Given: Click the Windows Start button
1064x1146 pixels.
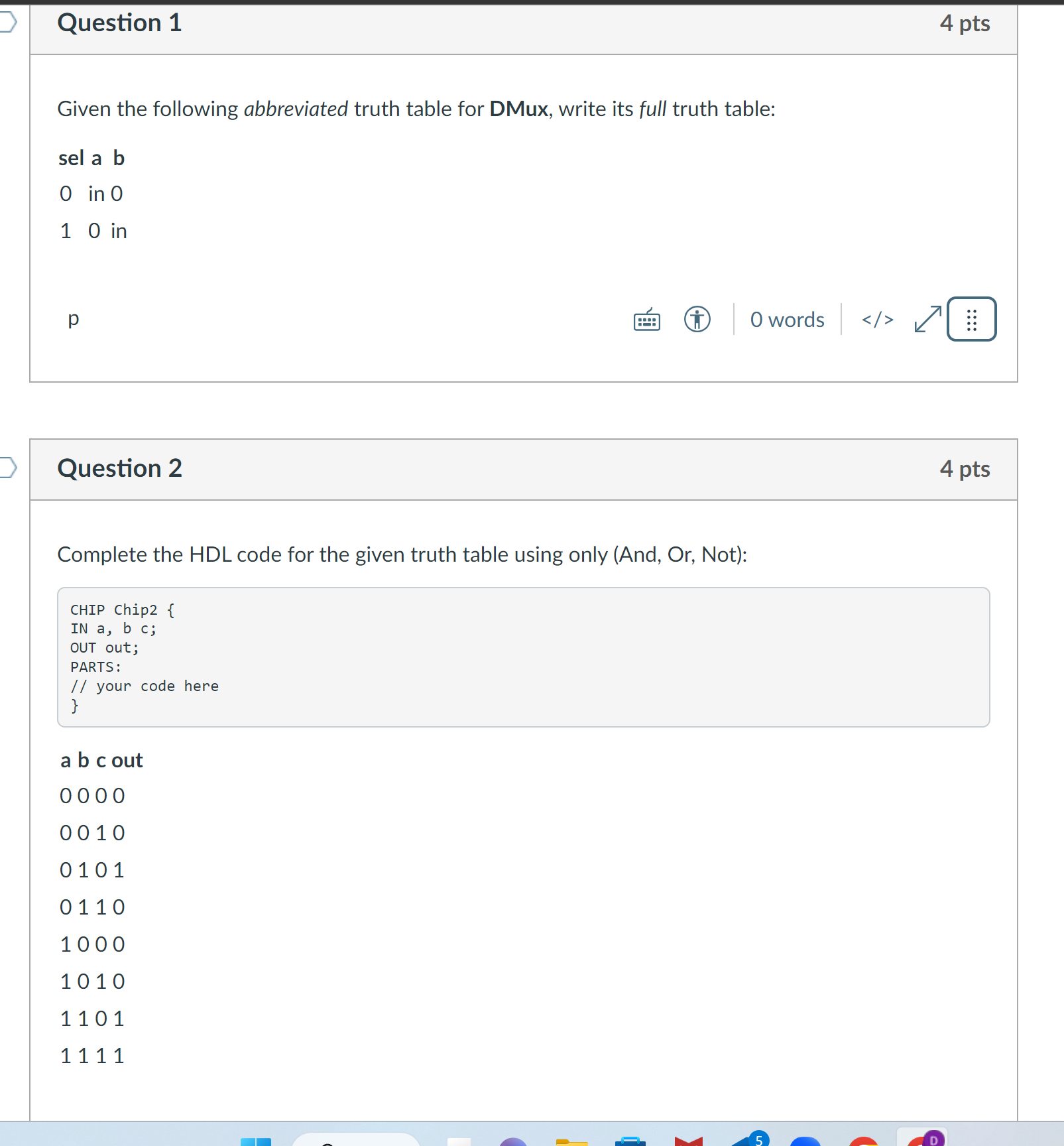Looking at the screenshot, I should tap(255, 1141).
